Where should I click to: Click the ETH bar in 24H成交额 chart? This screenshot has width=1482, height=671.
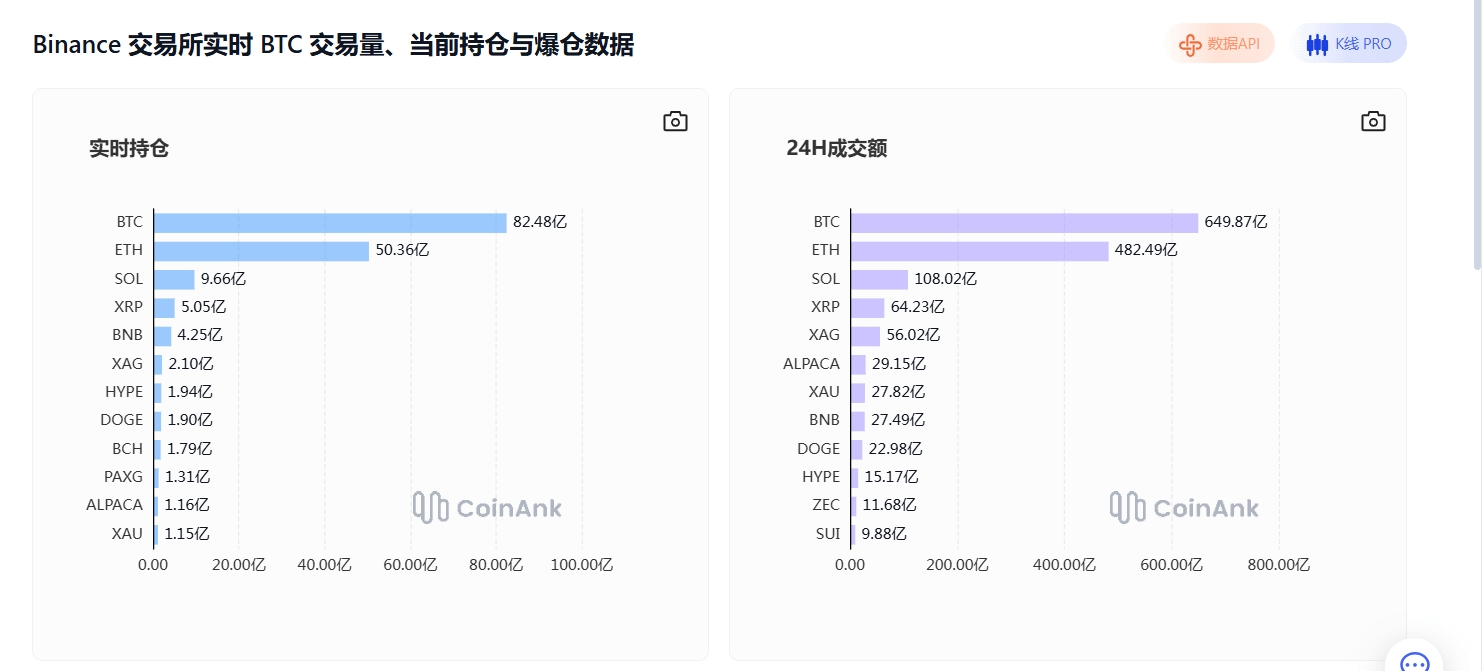click(x=980, y=250)
